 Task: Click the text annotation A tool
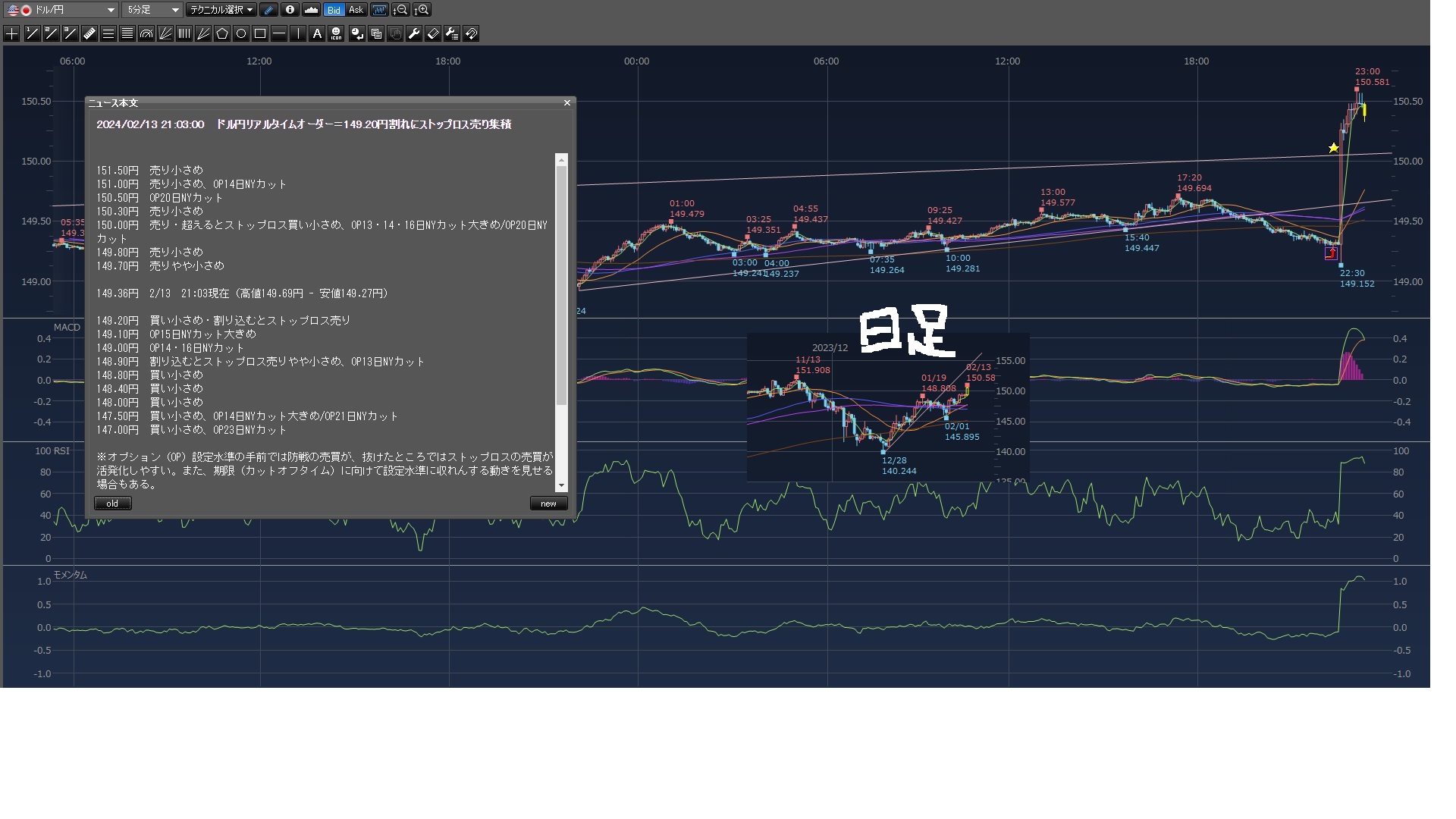tap(317, 33)
